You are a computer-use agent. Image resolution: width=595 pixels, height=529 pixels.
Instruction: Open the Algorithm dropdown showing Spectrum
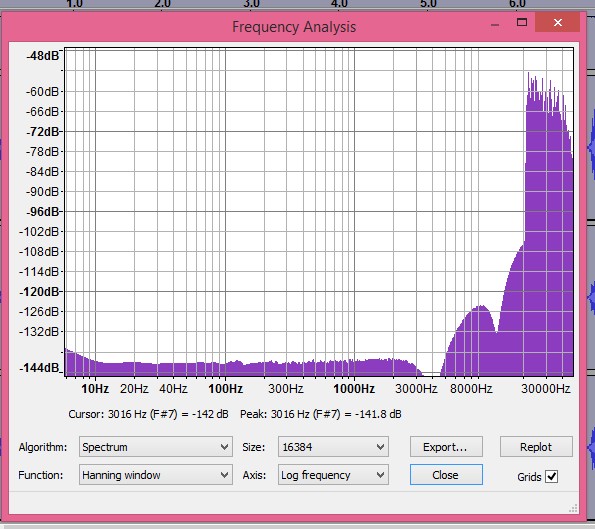[x=156, y=447]
